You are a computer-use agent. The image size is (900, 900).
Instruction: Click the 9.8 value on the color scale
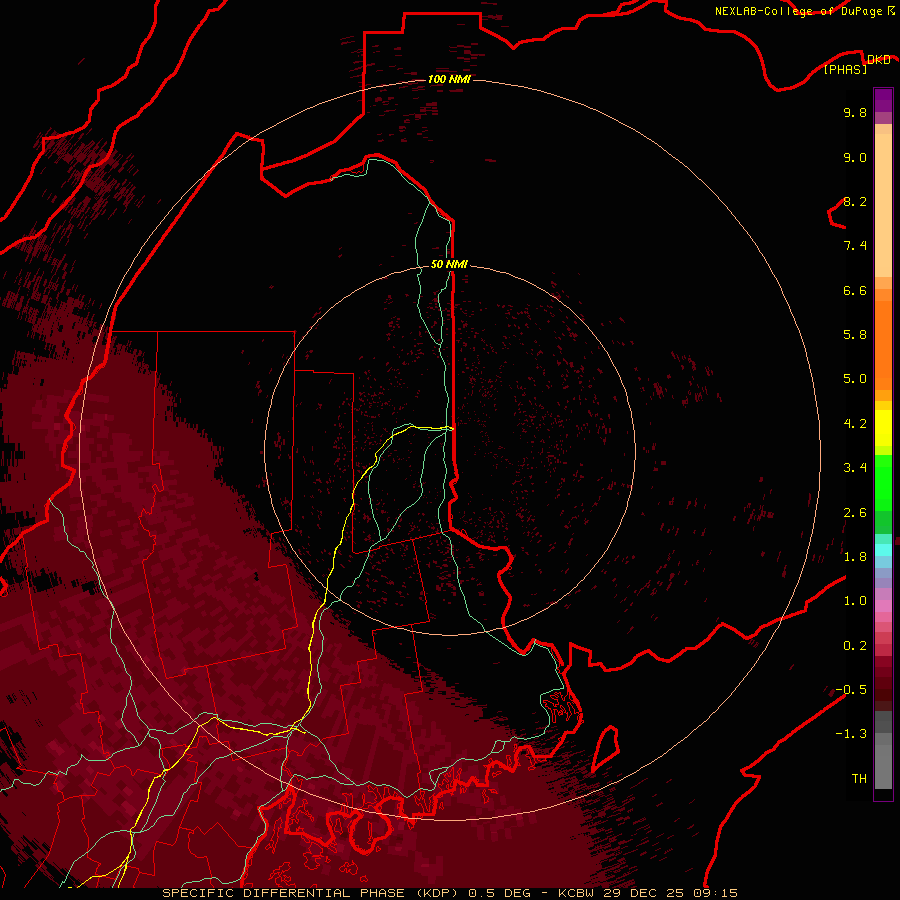855,112
